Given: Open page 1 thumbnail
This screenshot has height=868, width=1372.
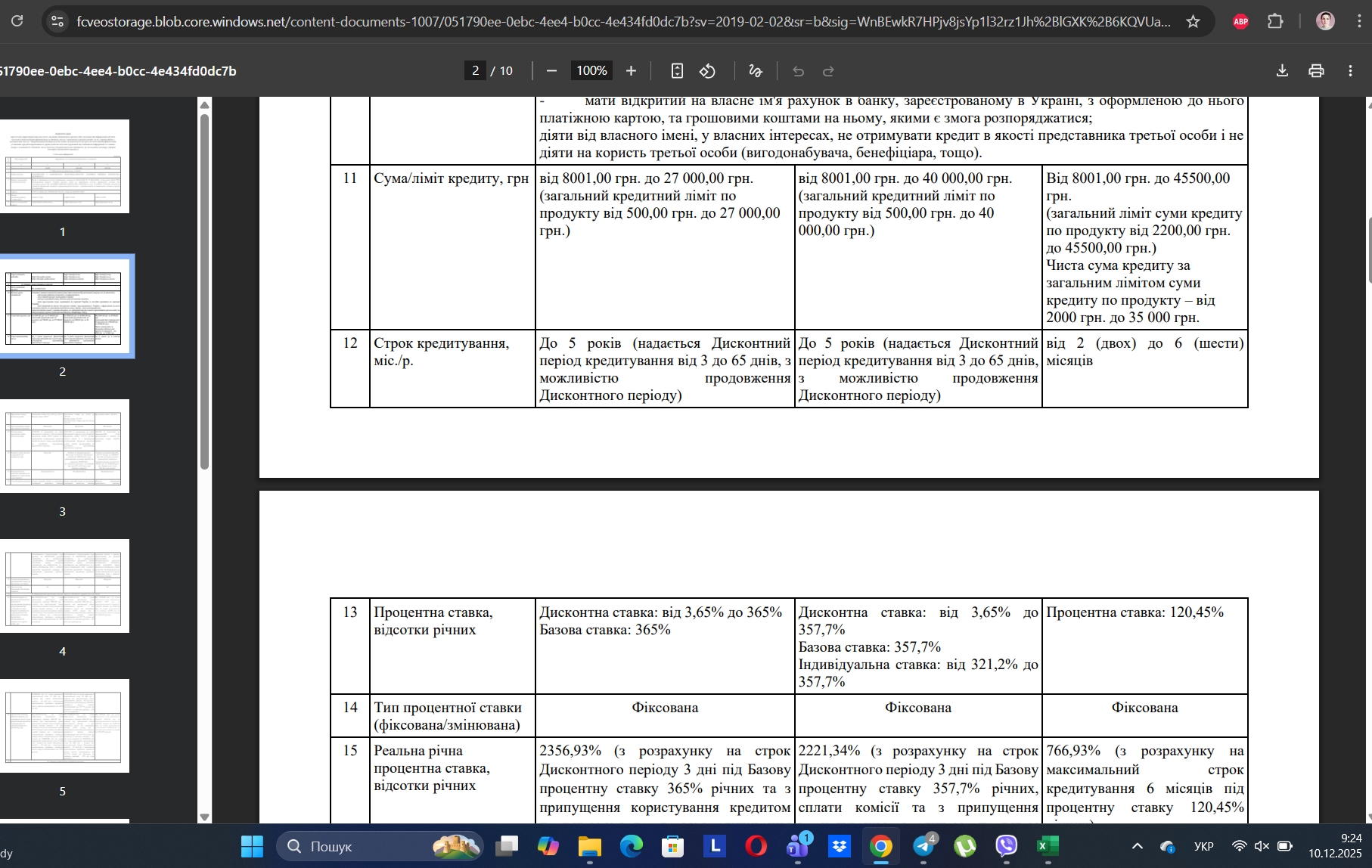Looking at the screenshot, I should (64, 166).
